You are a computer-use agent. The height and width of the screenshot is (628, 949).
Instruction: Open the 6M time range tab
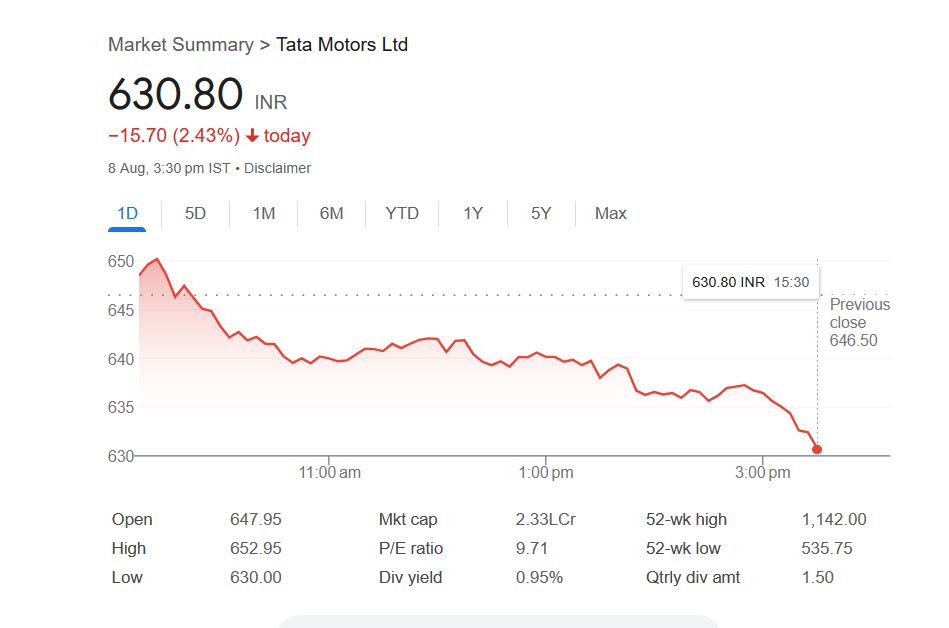coord(332,213)
